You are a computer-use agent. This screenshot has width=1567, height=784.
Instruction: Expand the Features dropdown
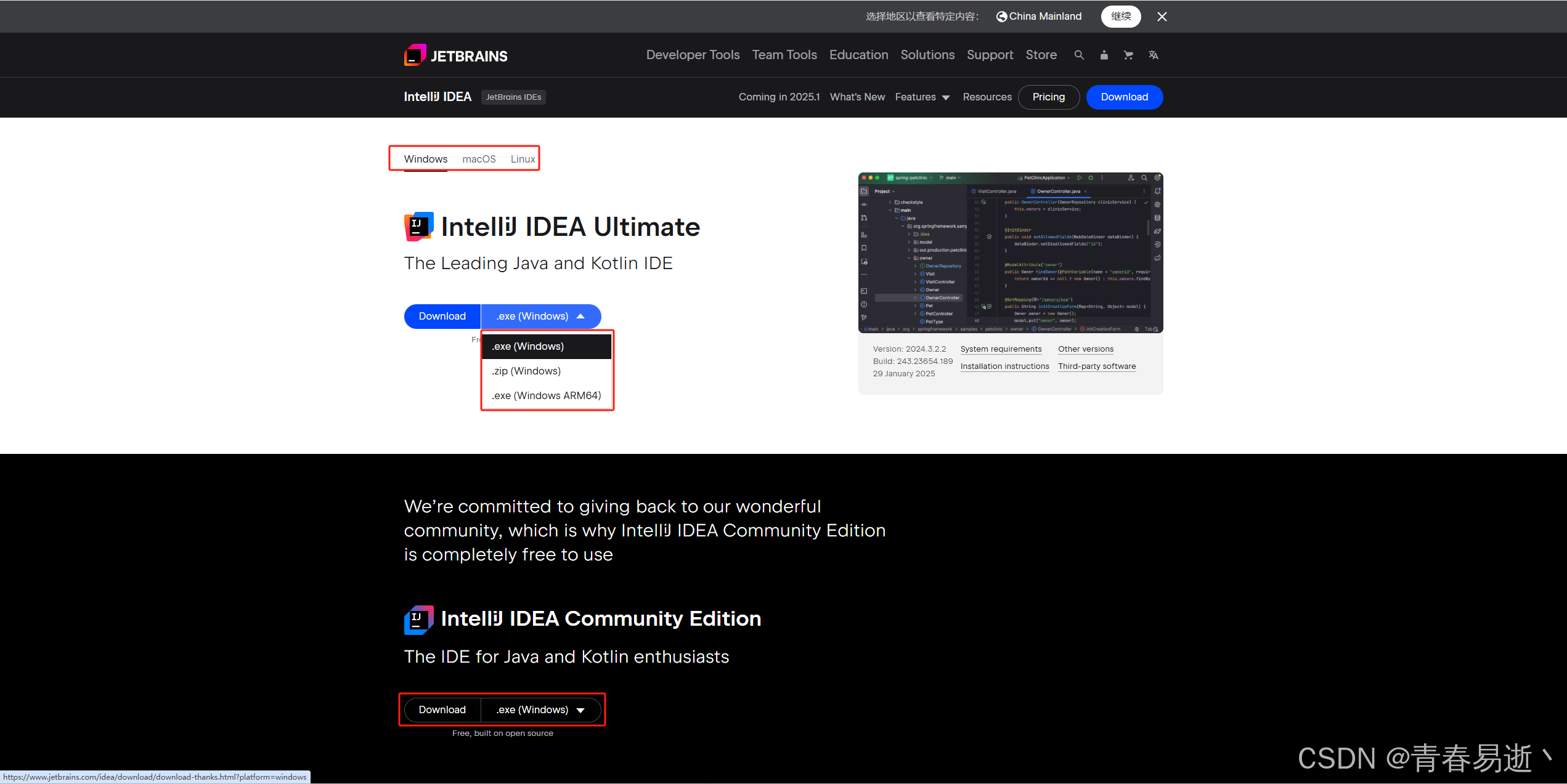(x=922, y=97)
